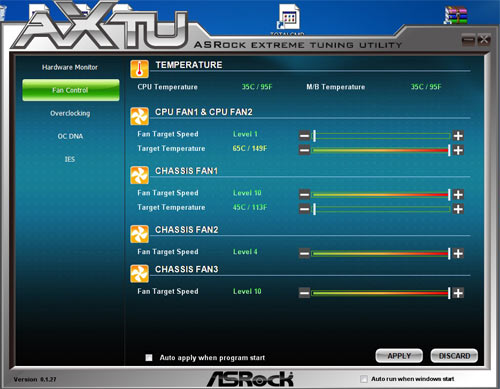Click the CPU fan target temperature slider
This screenshot has width=500, height=389.
pyautogui.click(x=381, y=150)
